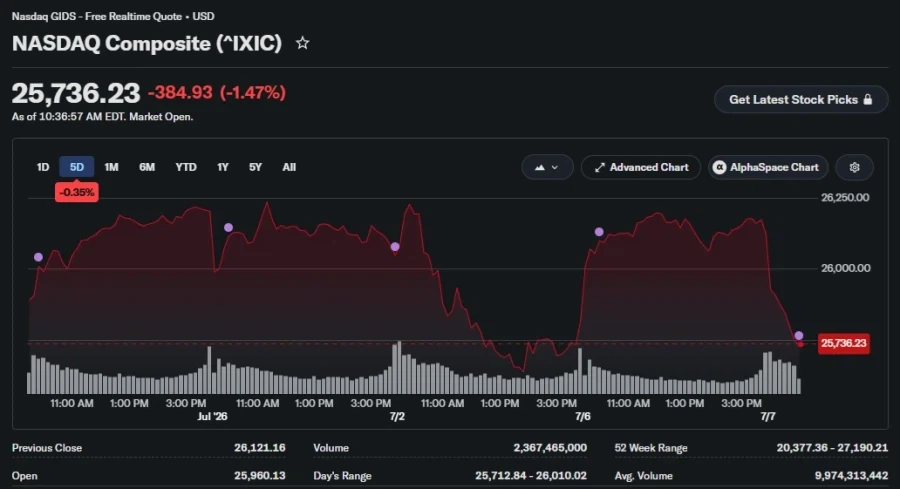Click the AlphaSpace logo icon
Screen dimensions: 900x489
pyautogui.click(x=719, y=167)
